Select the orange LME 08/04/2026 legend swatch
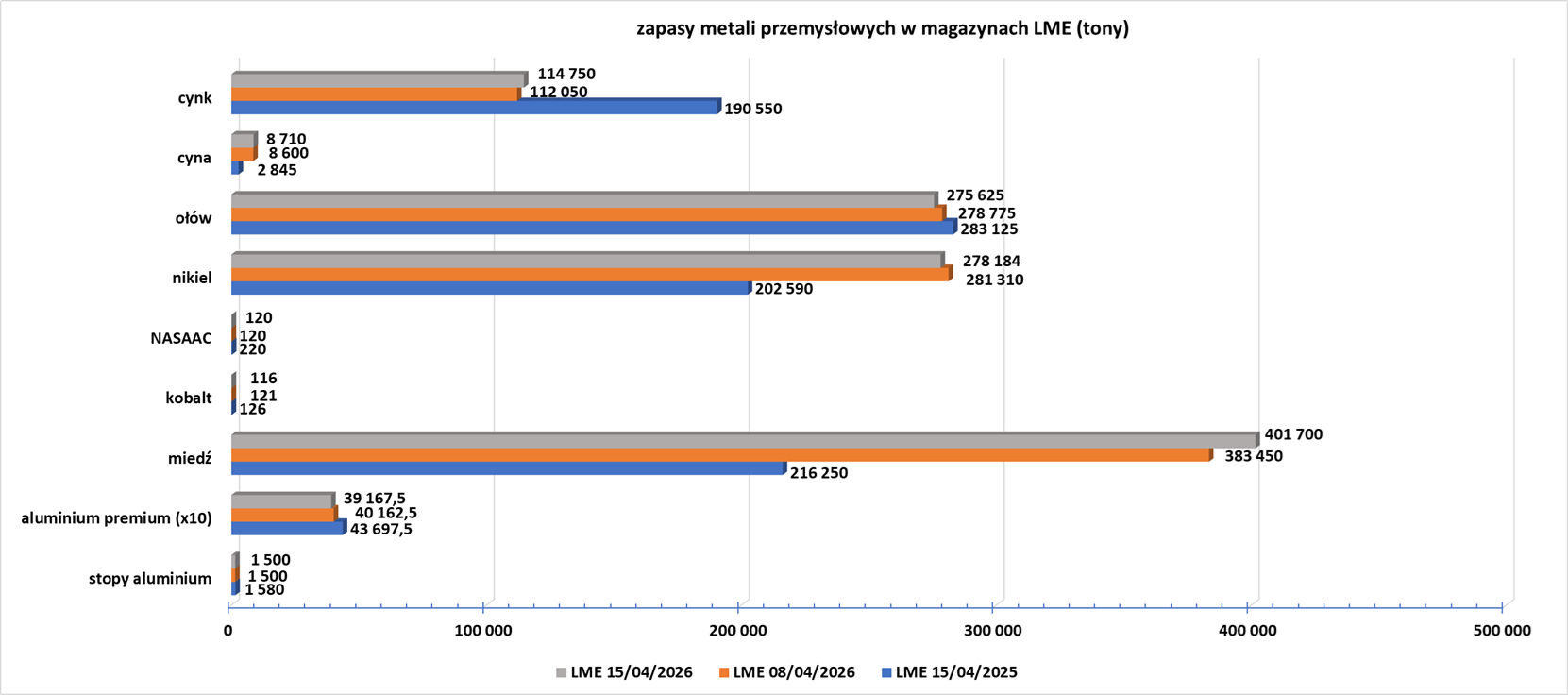Image resolution: width=1568 pixels, height=695 pixels. (x=725, y=673)
